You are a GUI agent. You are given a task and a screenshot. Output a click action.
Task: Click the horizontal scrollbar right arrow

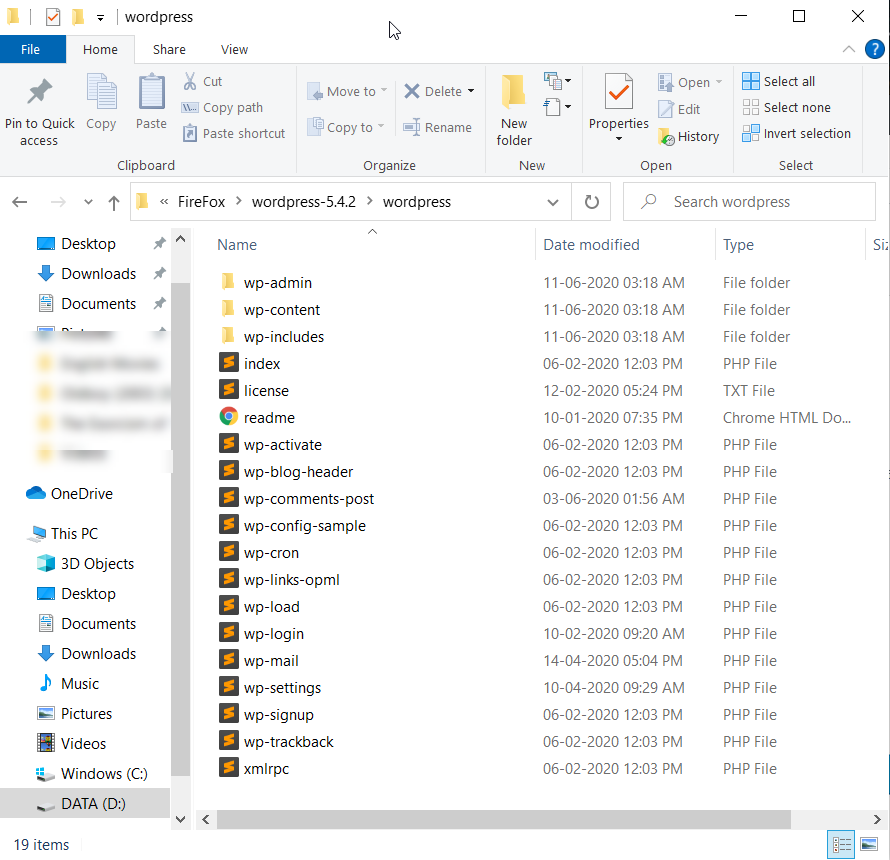click(x=876, y=819)
